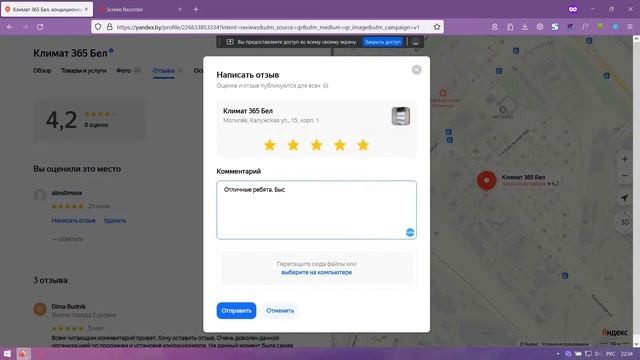This screenshot has height=360, width=640.
Task: Click the red Климат 365 Бел map pin
Action: click(x=487, y=181)
